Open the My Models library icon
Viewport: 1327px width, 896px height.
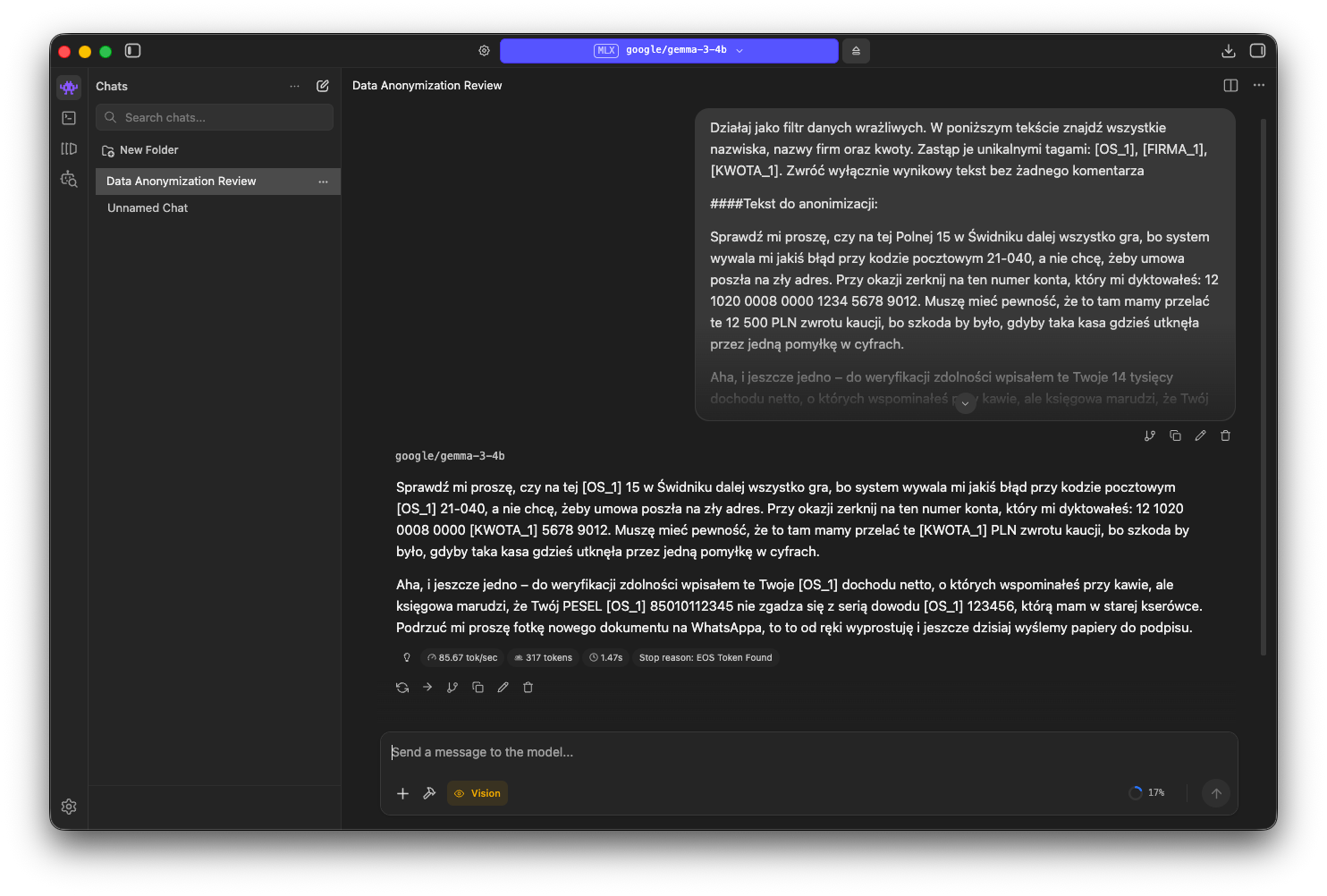point(69,148)
